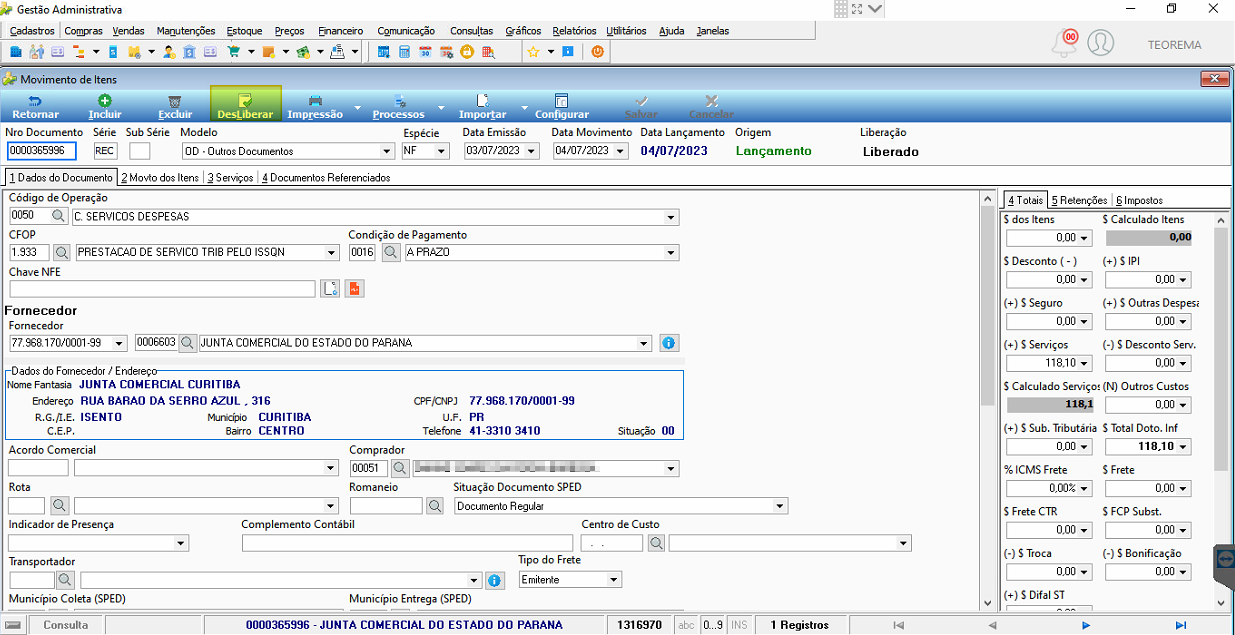
Task: Click the orange power icon in toolbar
Action: [598, 51]
